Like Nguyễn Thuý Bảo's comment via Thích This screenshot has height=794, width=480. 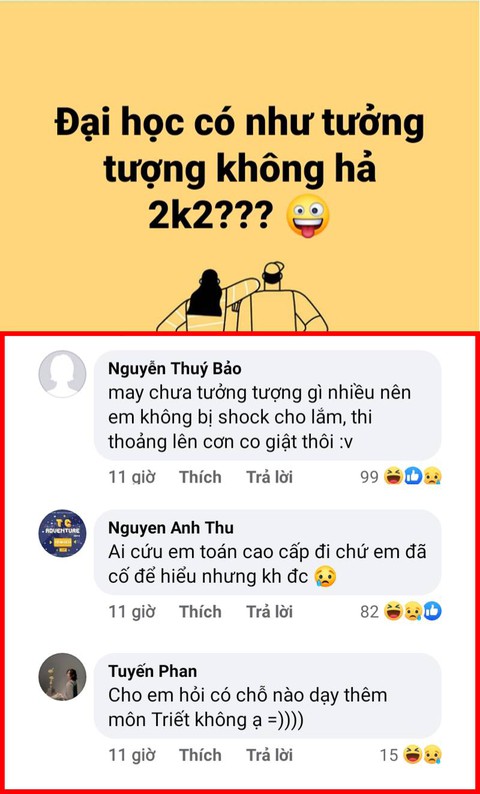tap(200, 477)
